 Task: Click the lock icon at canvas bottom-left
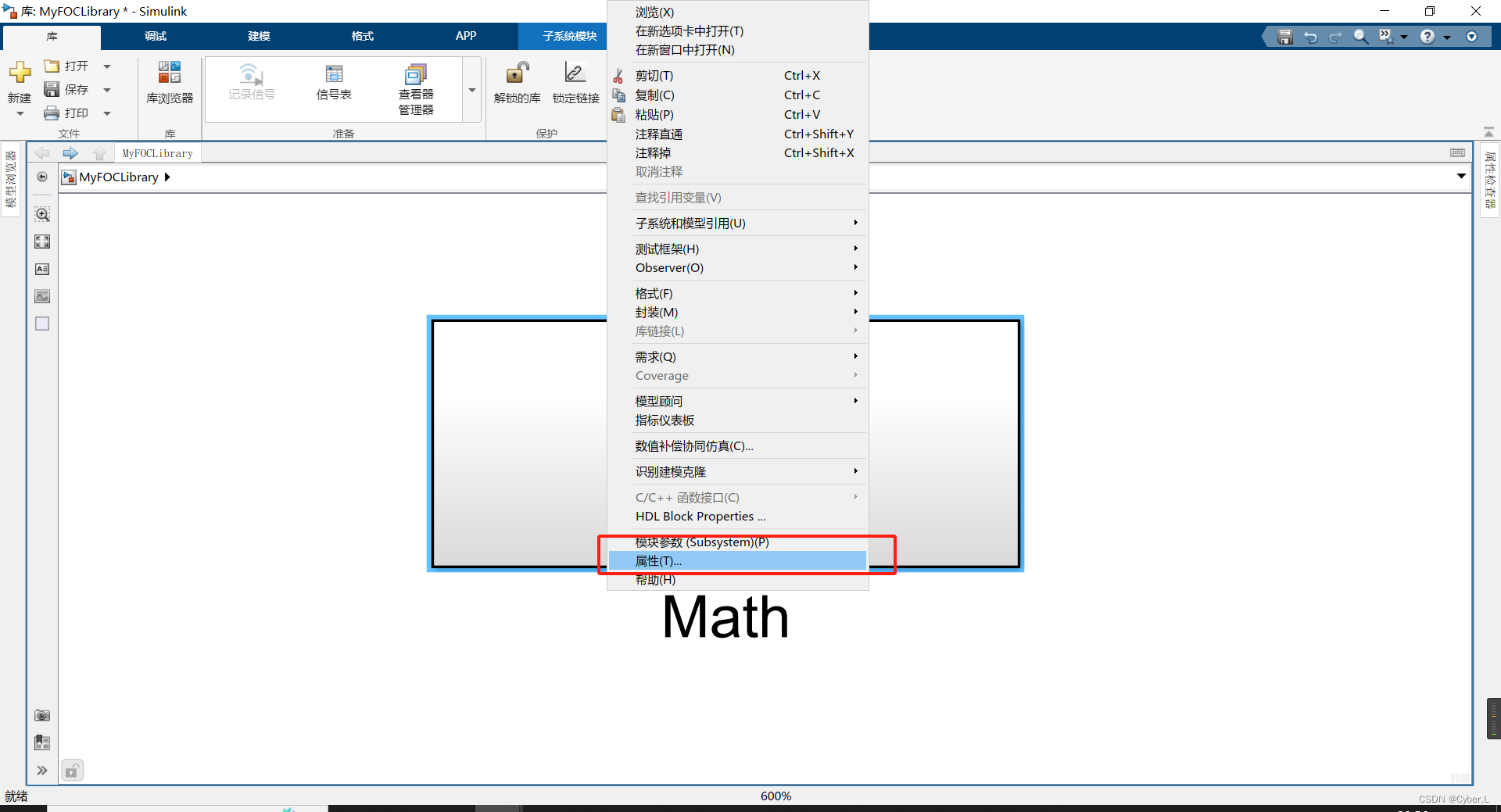tap(72, 771)
